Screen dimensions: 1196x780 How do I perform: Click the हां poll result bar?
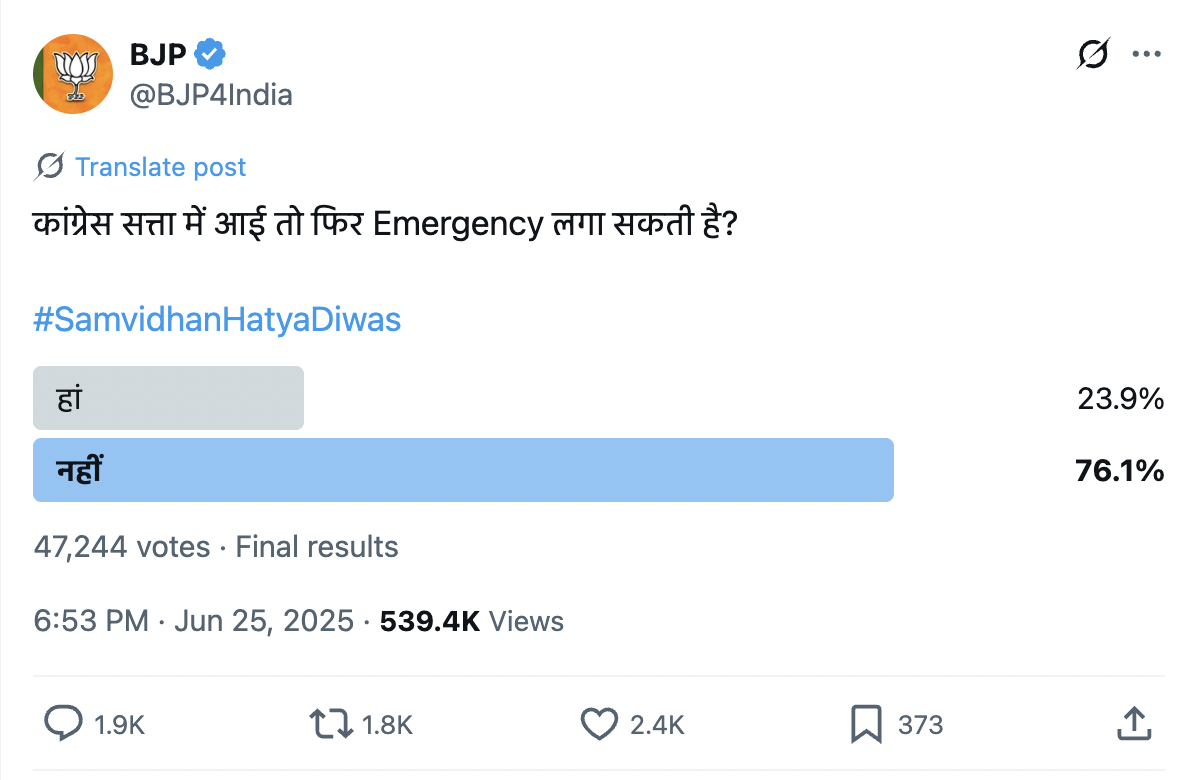(168, 398)
